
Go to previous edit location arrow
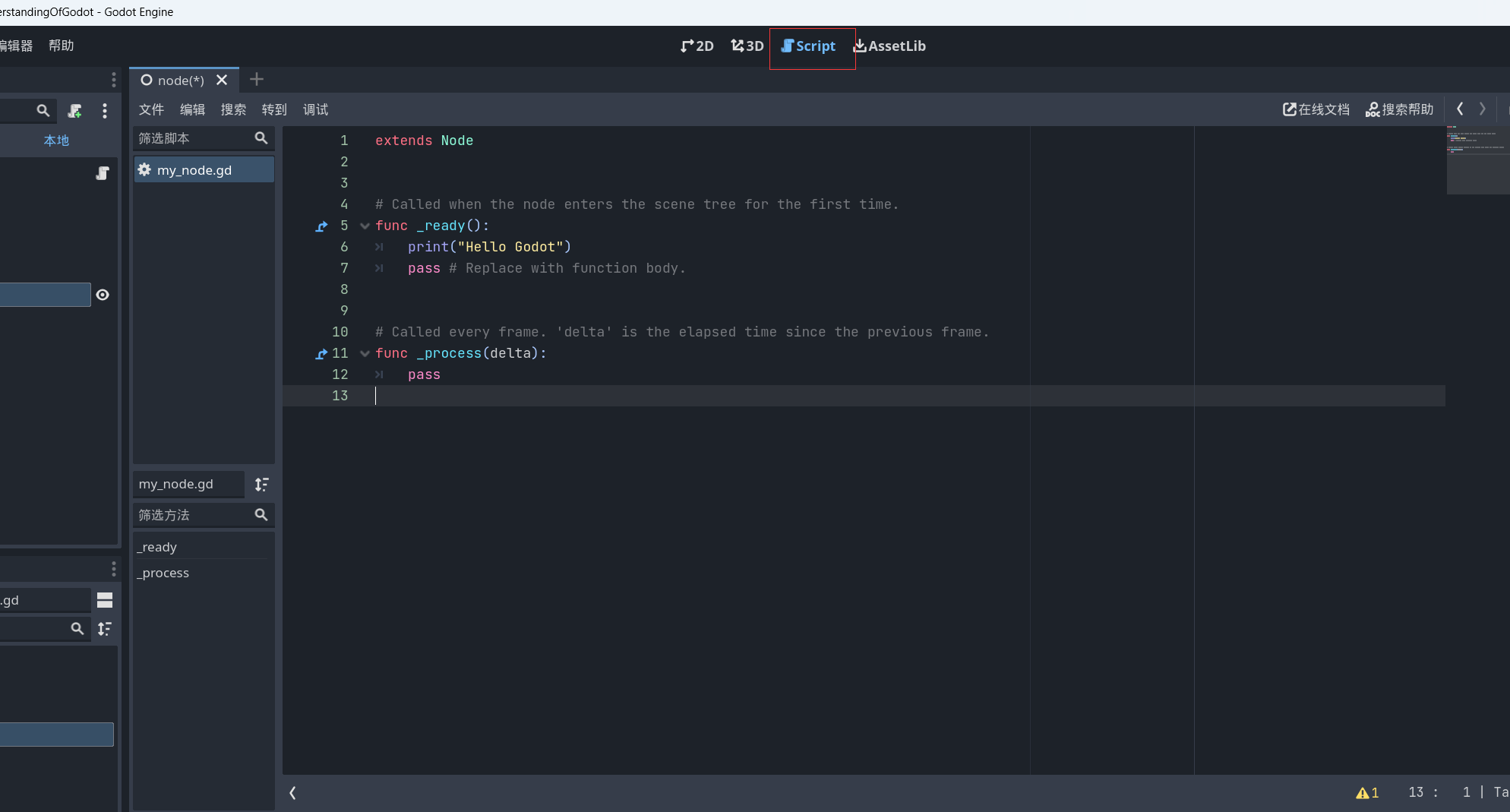(x=1459, y=109)
